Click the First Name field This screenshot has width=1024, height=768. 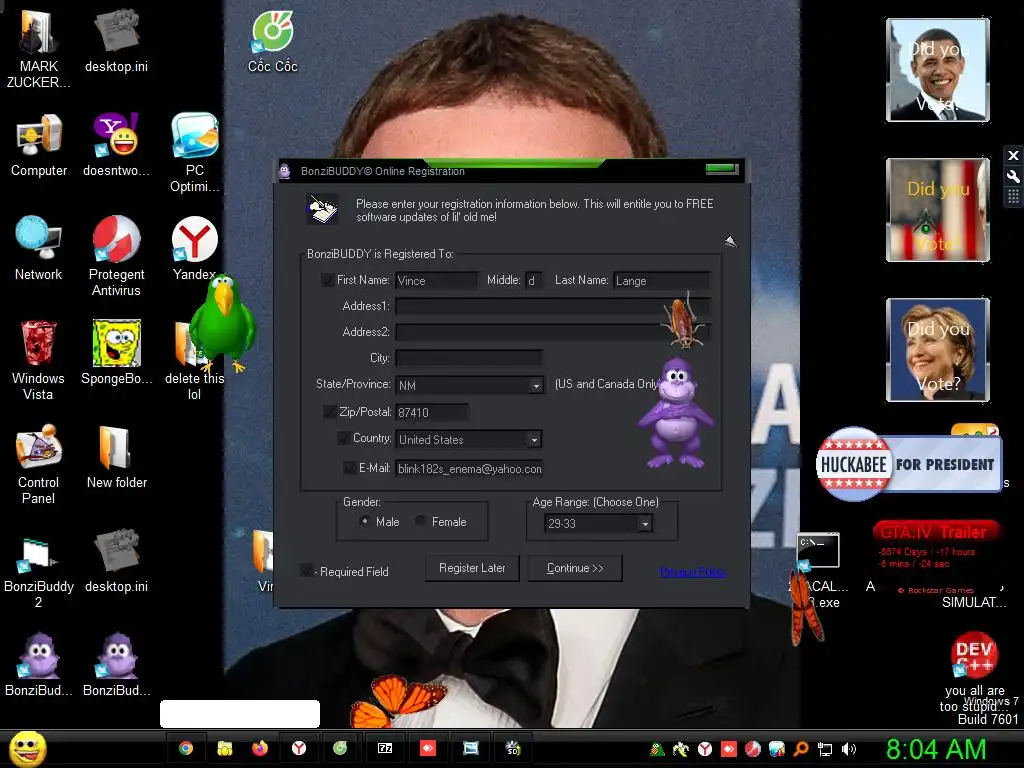(x=436, y=280)
